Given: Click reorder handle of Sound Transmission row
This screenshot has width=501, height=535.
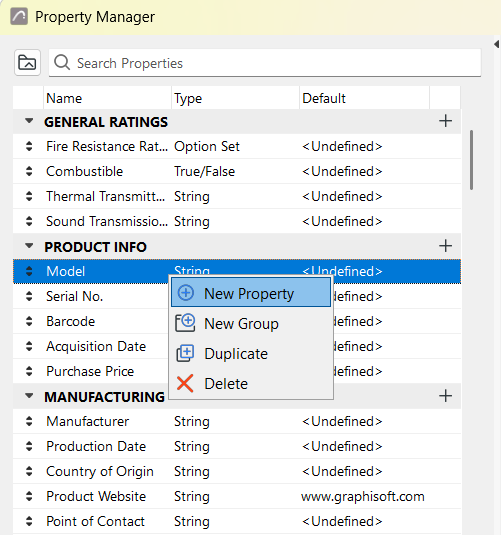Looking at the screenshot, I should pos(29,221).
